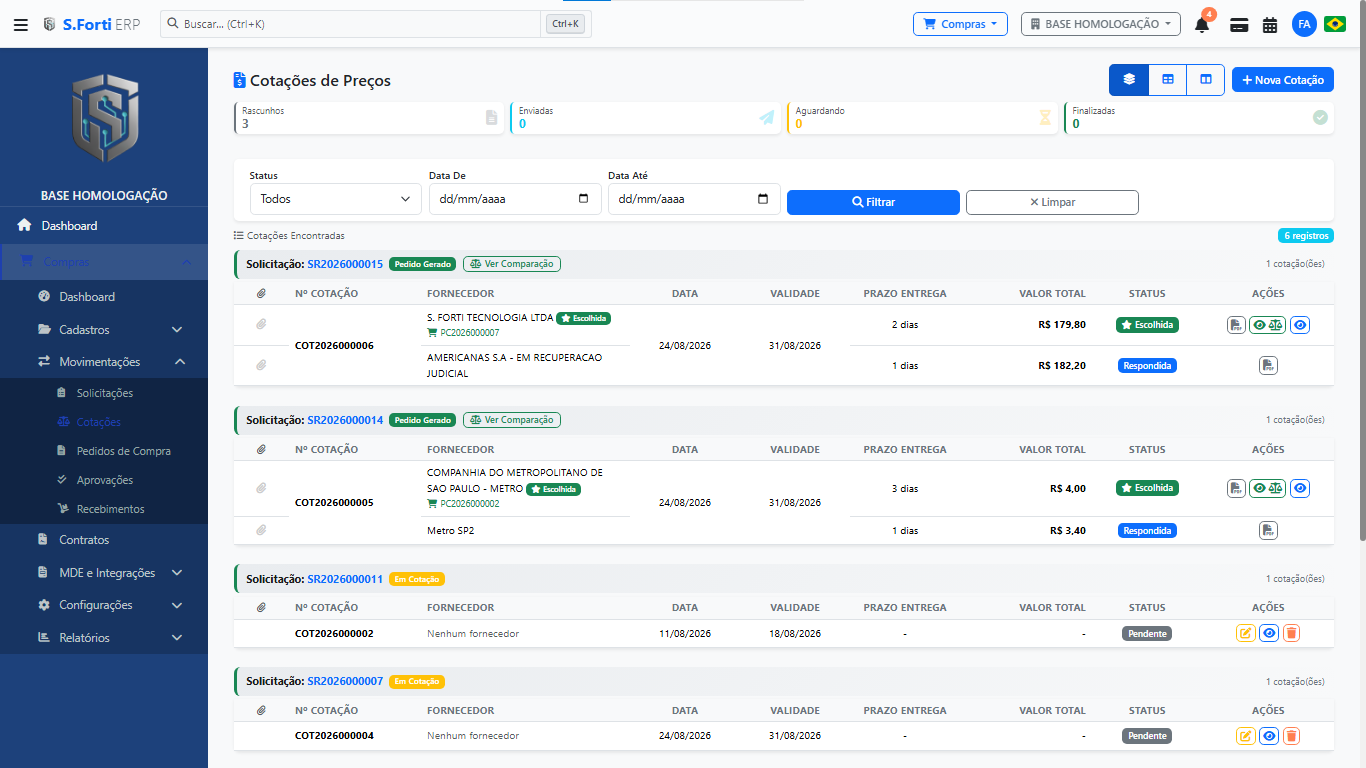1366x768 pixels.
Task: Expand Relatórios in the sidebar
Action: pyautogui.click(x=104, y=638)
